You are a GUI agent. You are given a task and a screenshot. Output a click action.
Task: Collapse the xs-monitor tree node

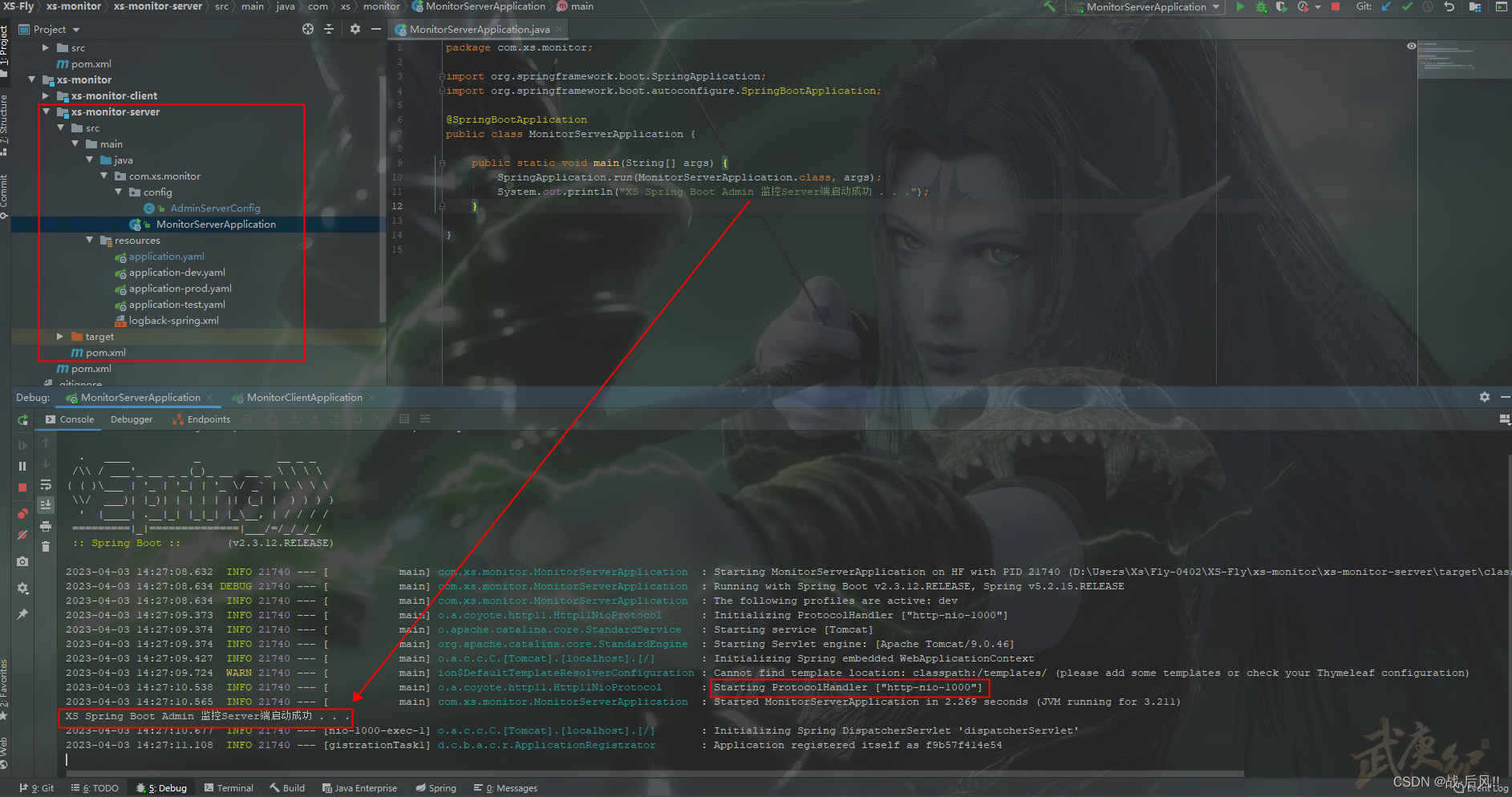point(31,80)
